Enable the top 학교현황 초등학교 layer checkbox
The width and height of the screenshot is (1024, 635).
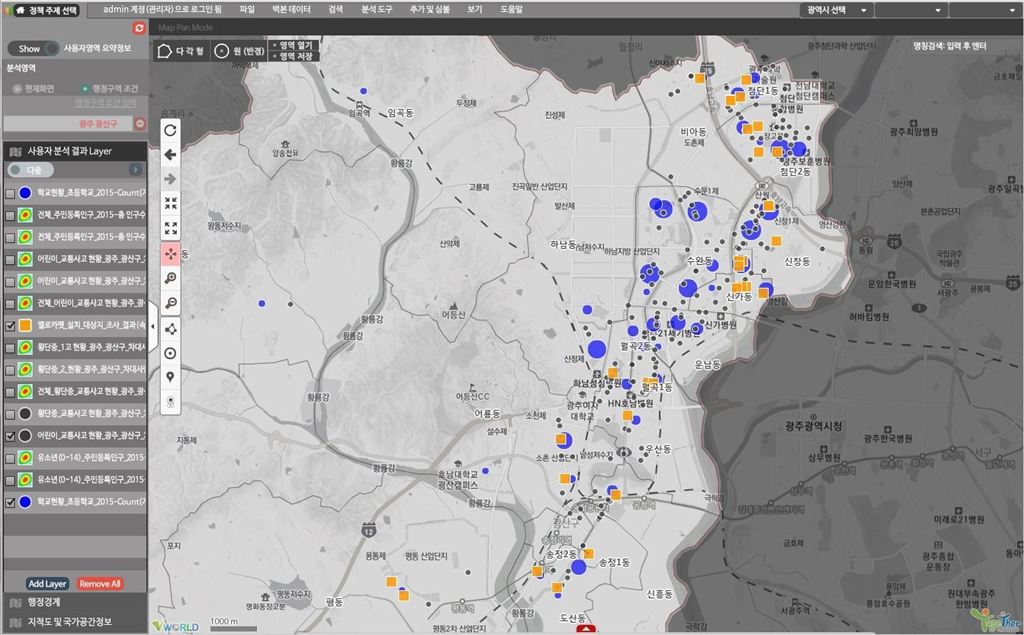click(10, 193)
